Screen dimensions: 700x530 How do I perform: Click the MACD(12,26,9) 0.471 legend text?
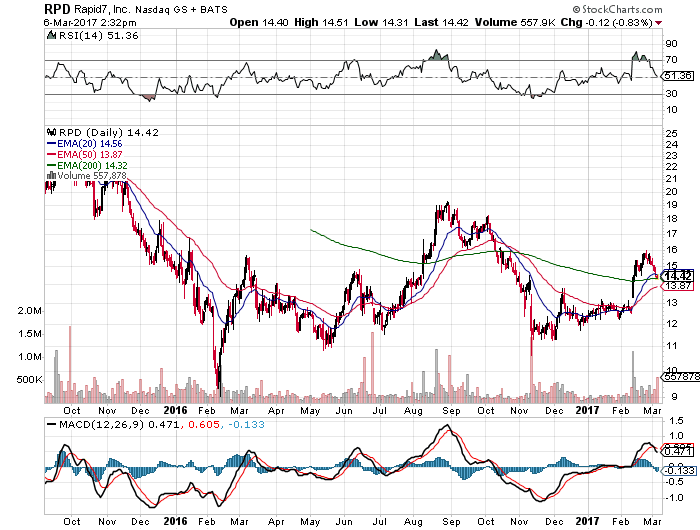(120, 425)
